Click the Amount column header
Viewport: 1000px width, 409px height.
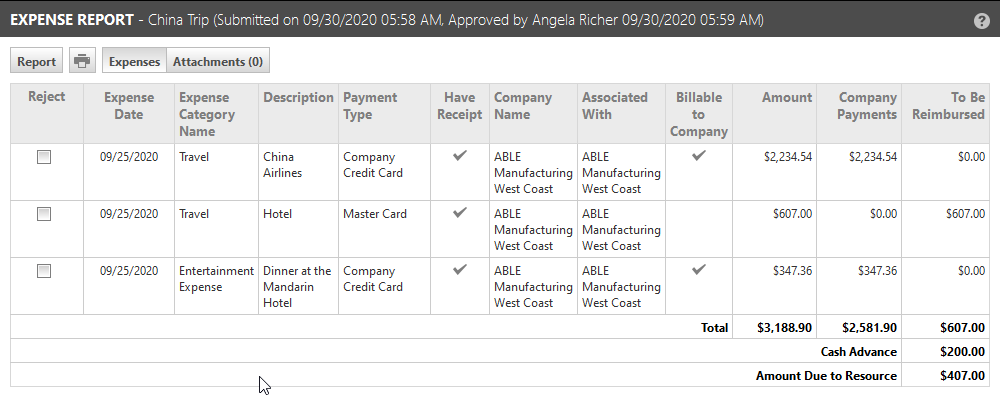click(787, 98)
